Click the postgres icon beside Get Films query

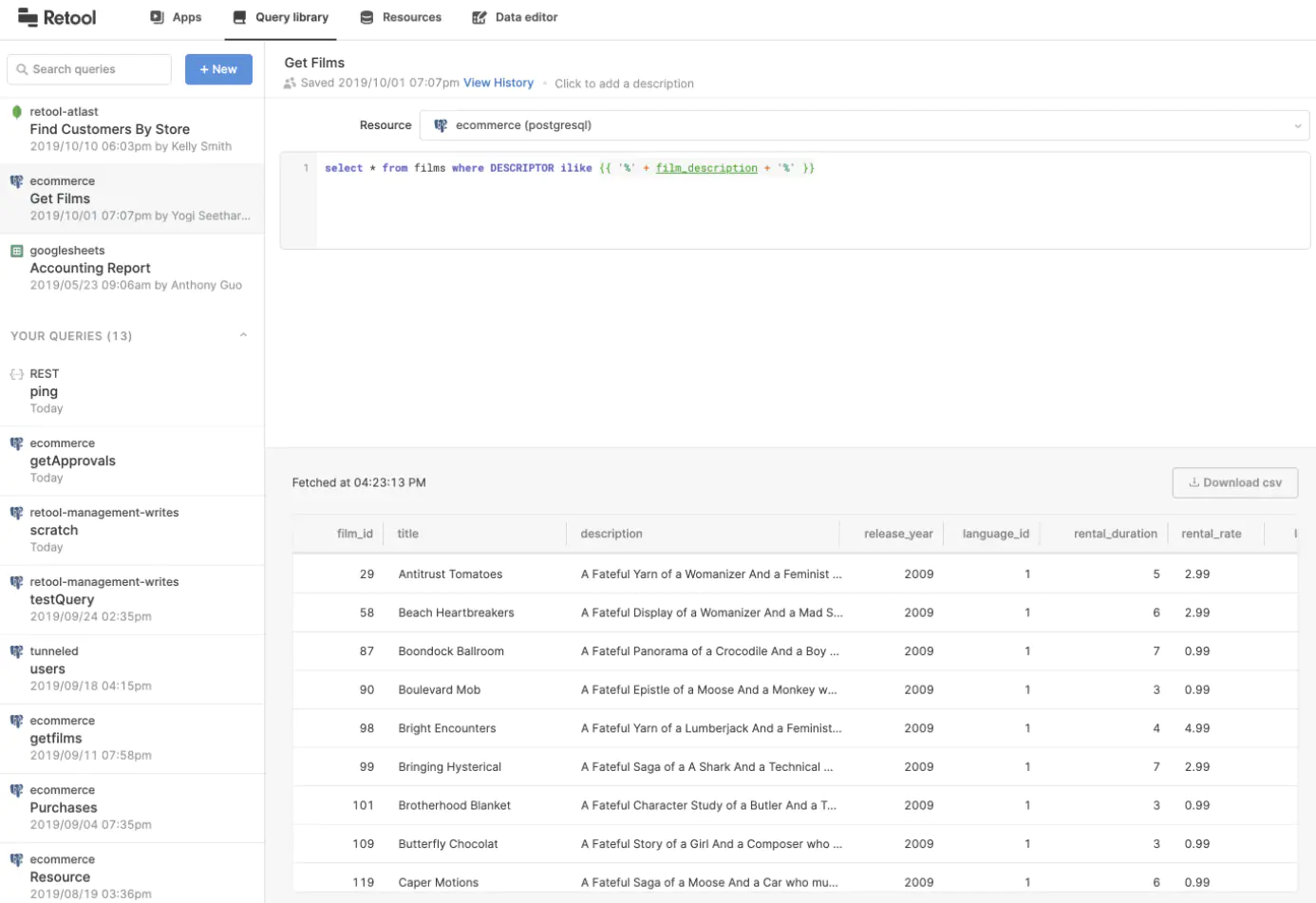point(16,181)
